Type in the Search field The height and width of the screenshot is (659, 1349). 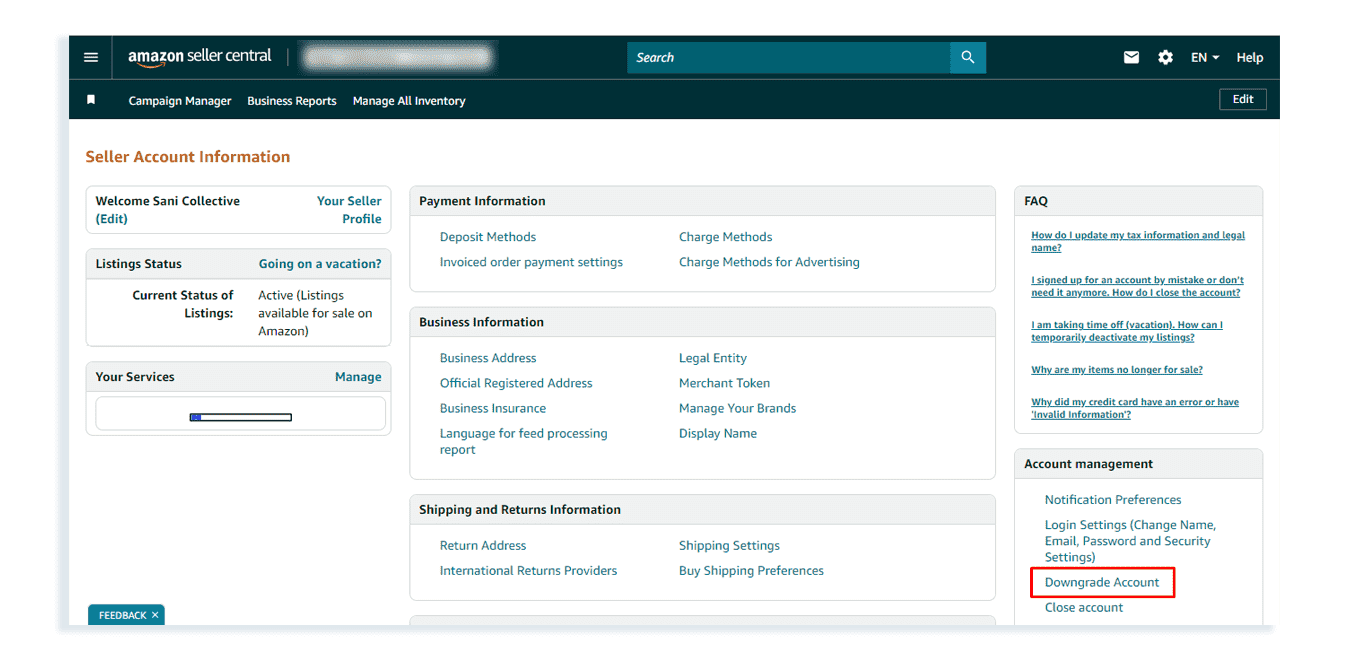pyautogui.click(x=788, y=57)
